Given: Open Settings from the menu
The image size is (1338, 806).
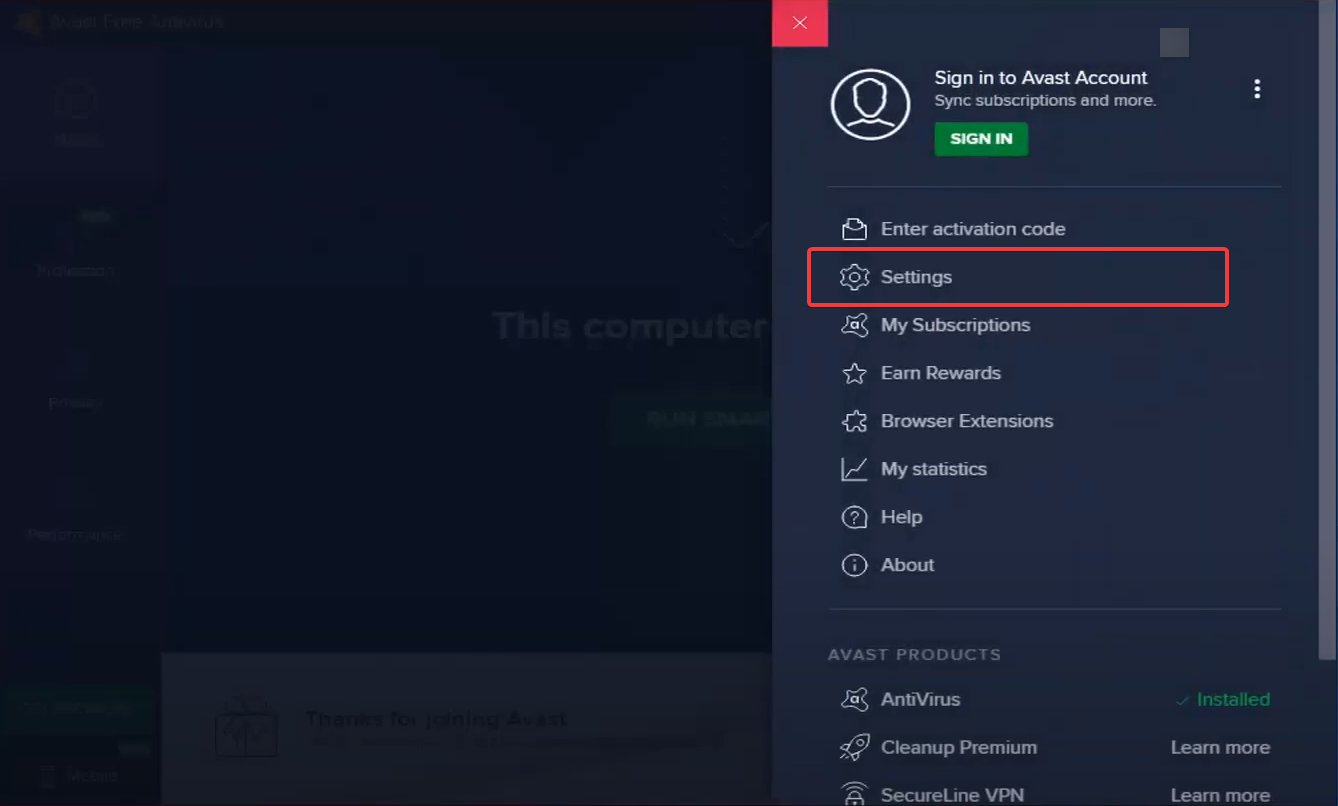Looking at the screenshot, I should (1018, 277).
